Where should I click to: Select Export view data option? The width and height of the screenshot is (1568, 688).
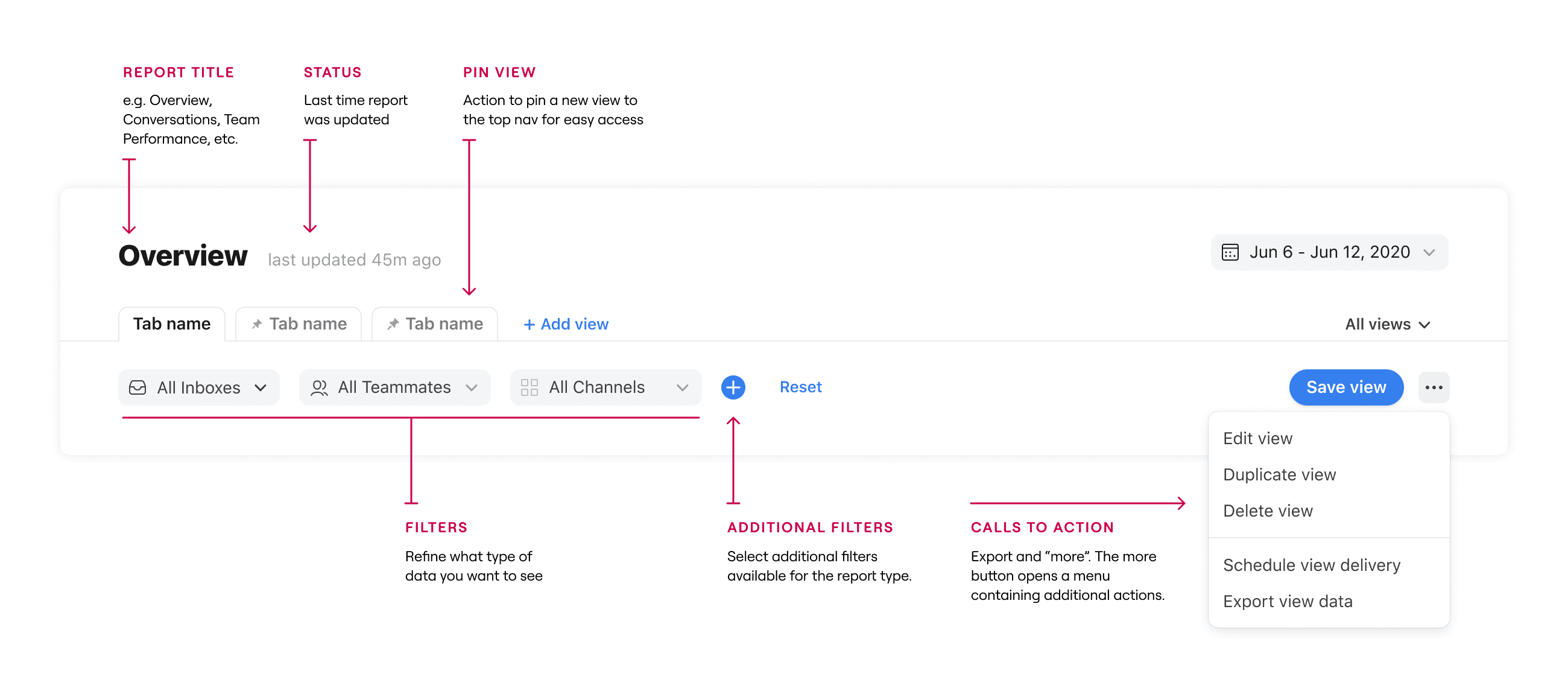(x=1288, y=601)
